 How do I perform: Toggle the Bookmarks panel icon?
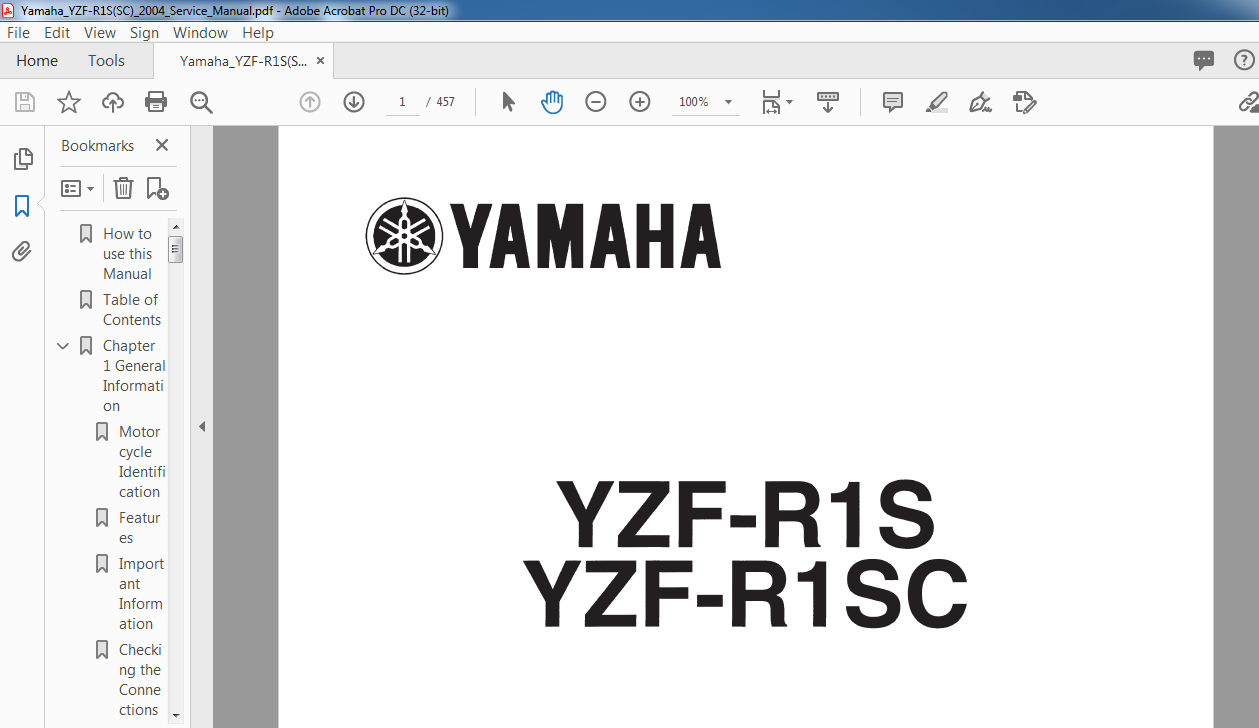22,206
